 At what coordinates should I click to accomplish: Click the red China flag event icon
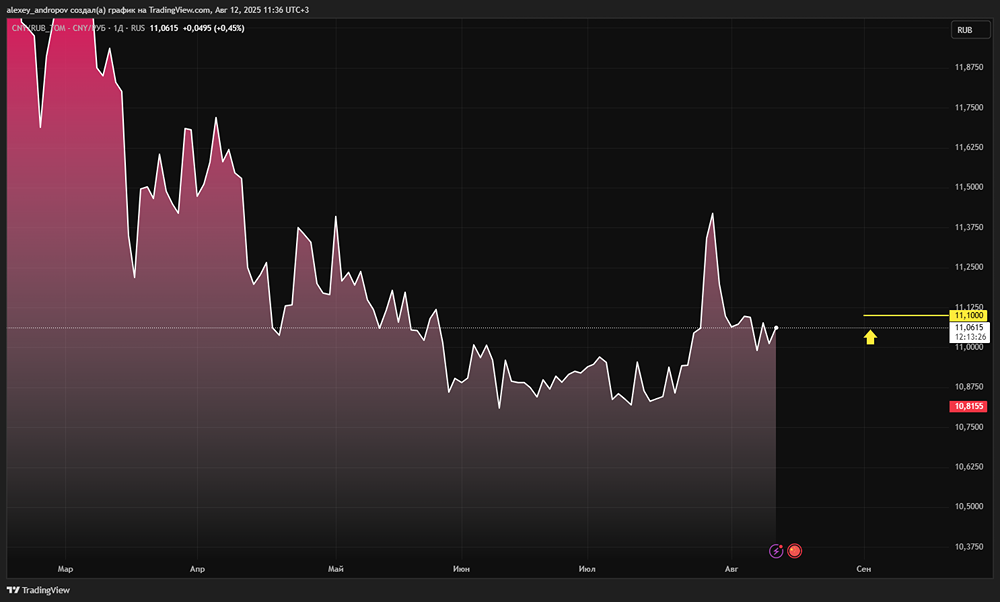coord(795,550)
